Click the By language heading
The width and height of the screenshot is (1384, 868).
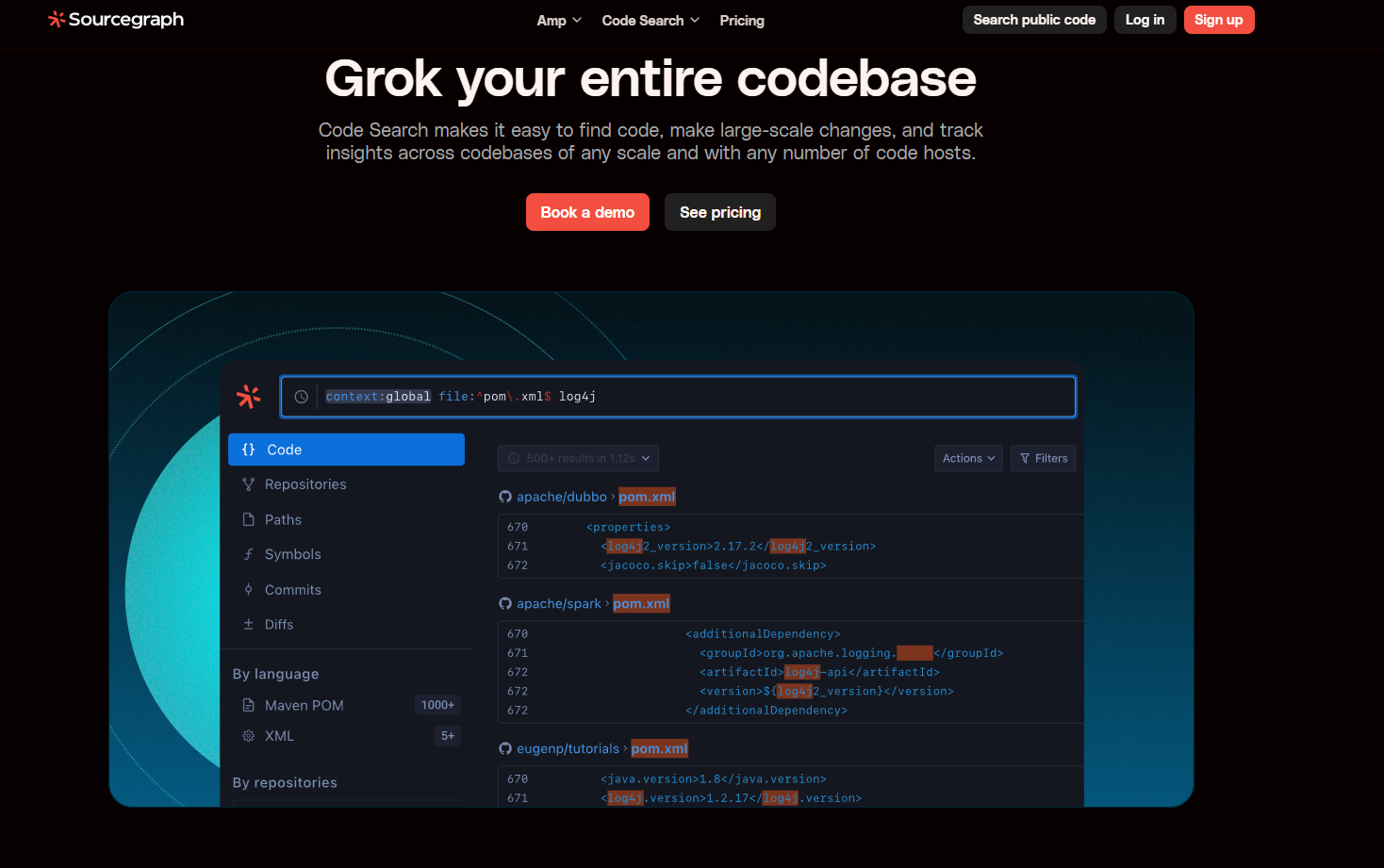click(x=275, y=674)
